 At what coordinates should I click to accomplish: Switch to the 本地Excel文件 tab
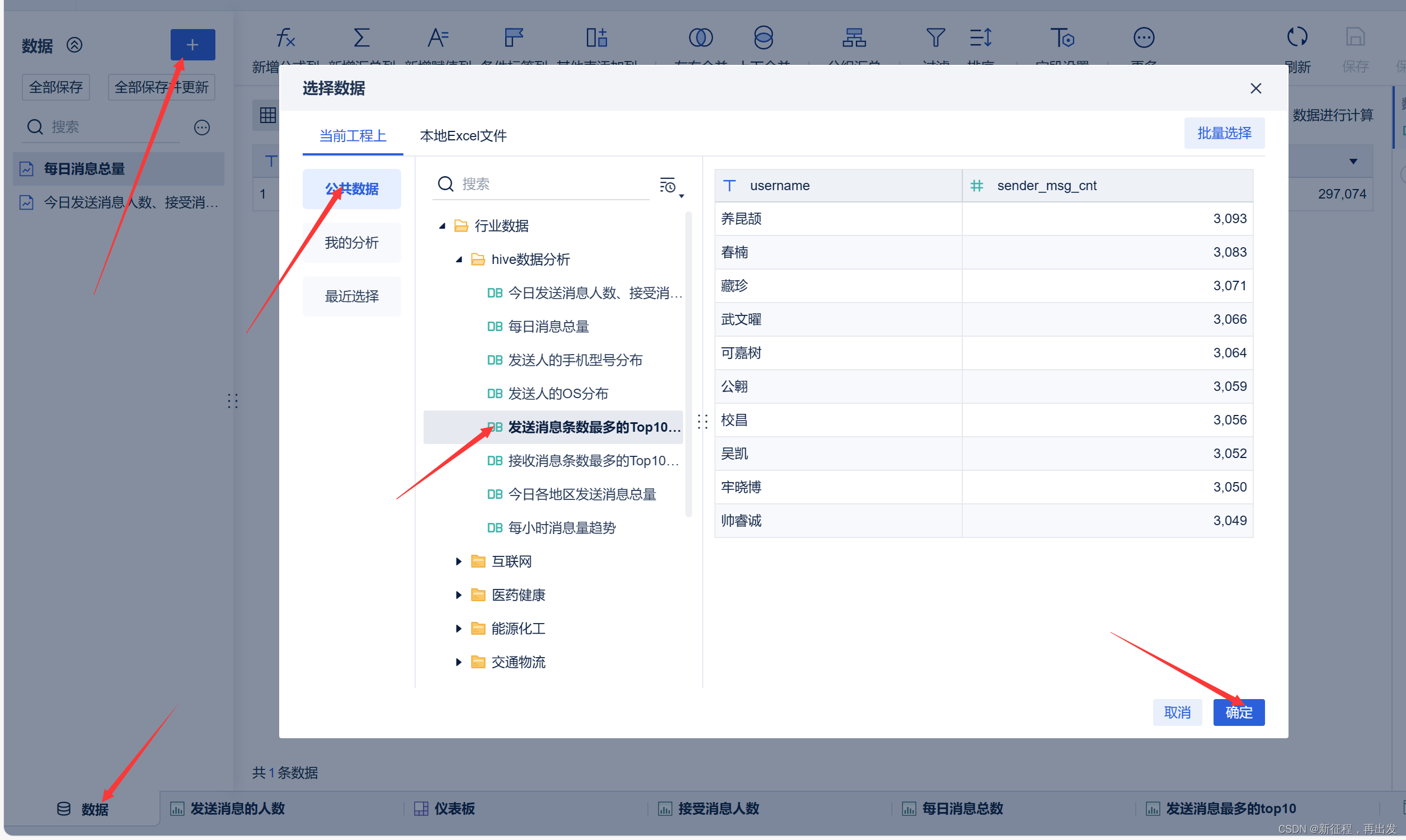tap(463, 136)
